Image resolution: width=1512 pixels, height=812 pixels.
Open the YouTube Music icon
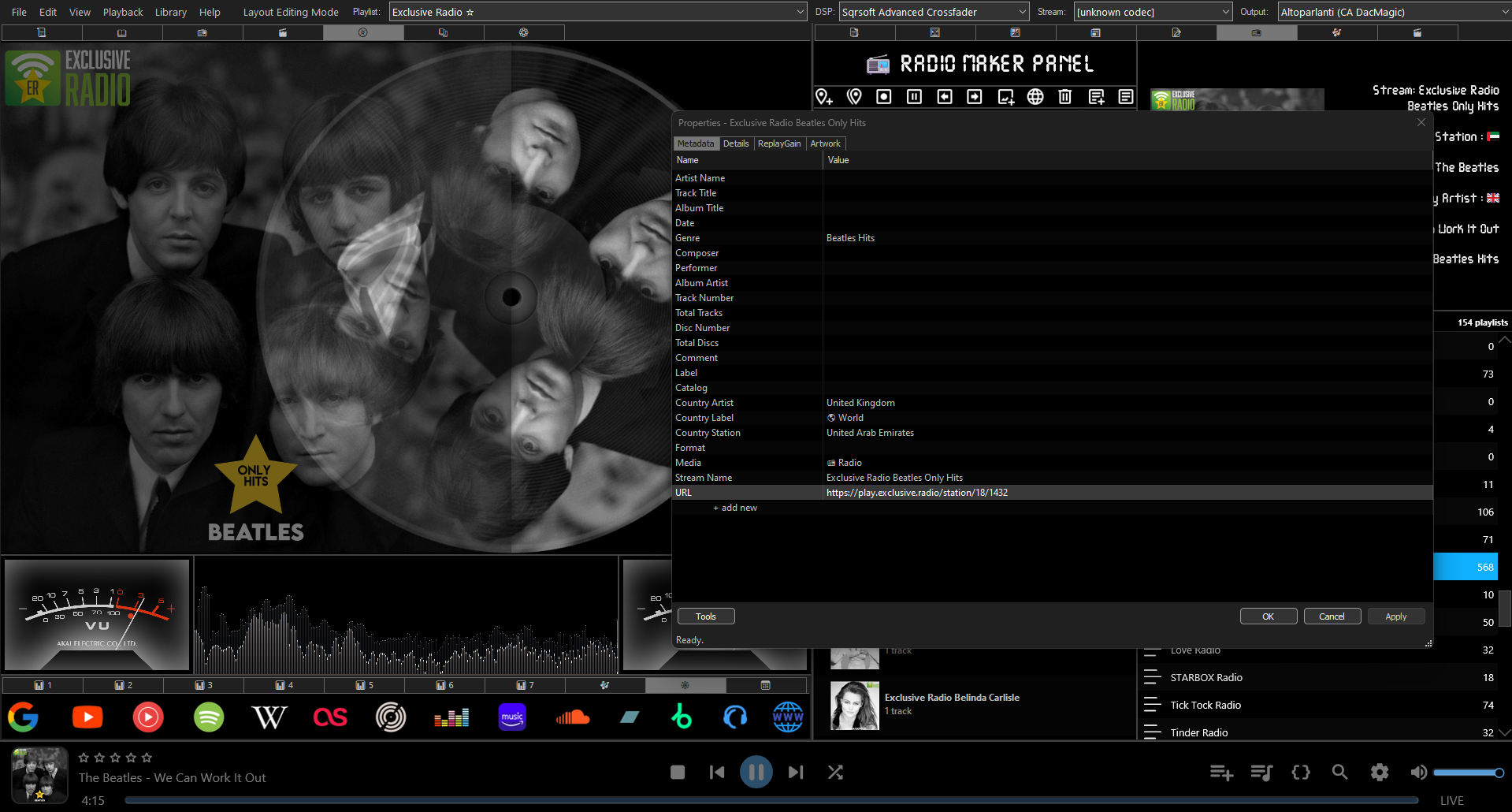pyautogui.click(x=148, y=717)
